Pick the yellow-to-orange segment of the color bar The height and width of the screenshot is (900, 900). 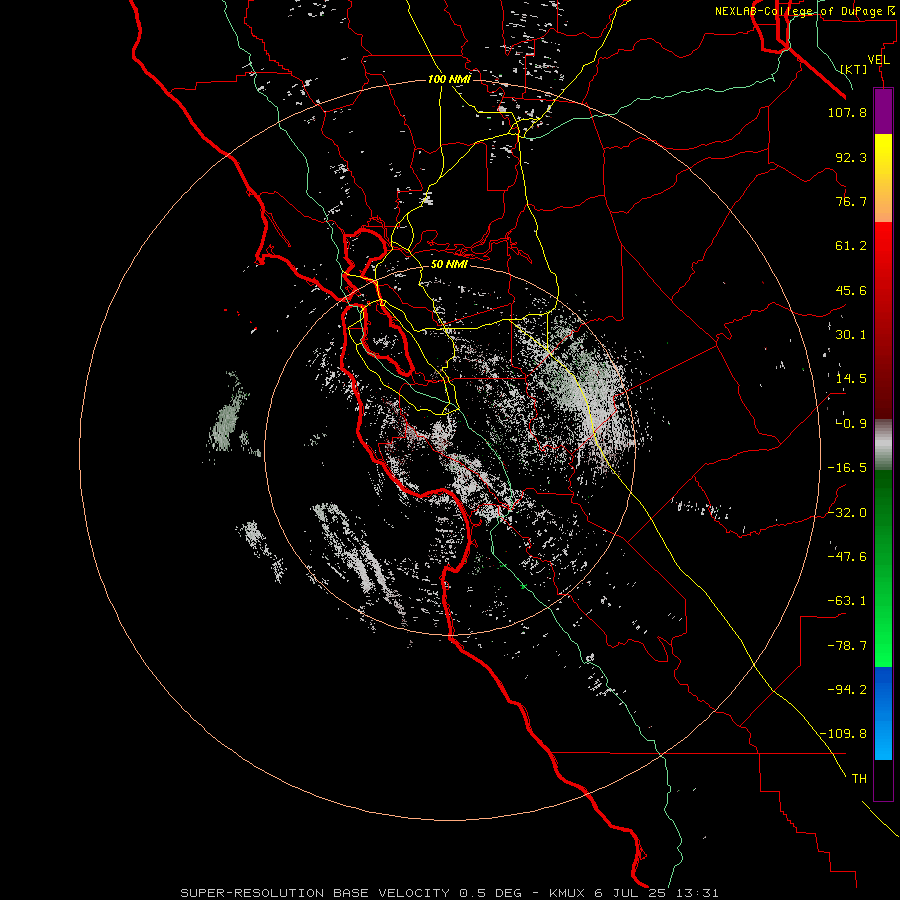(883, 178)
